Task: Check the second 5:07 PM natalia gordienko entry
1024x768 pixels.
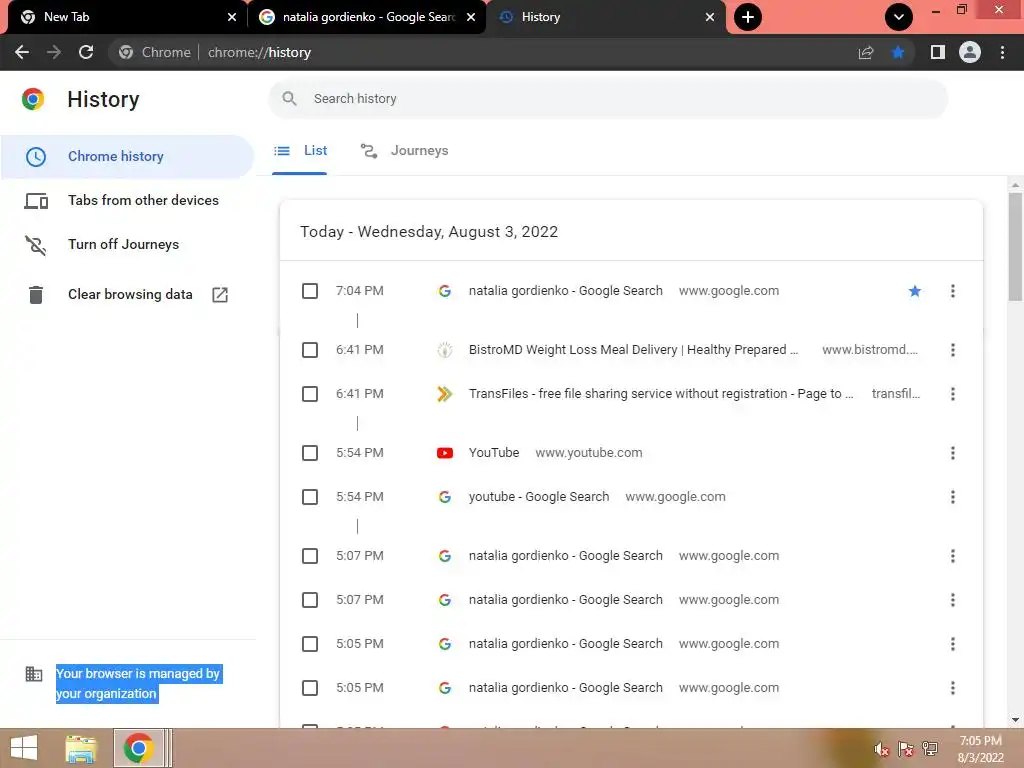Action: click(310, 600)
